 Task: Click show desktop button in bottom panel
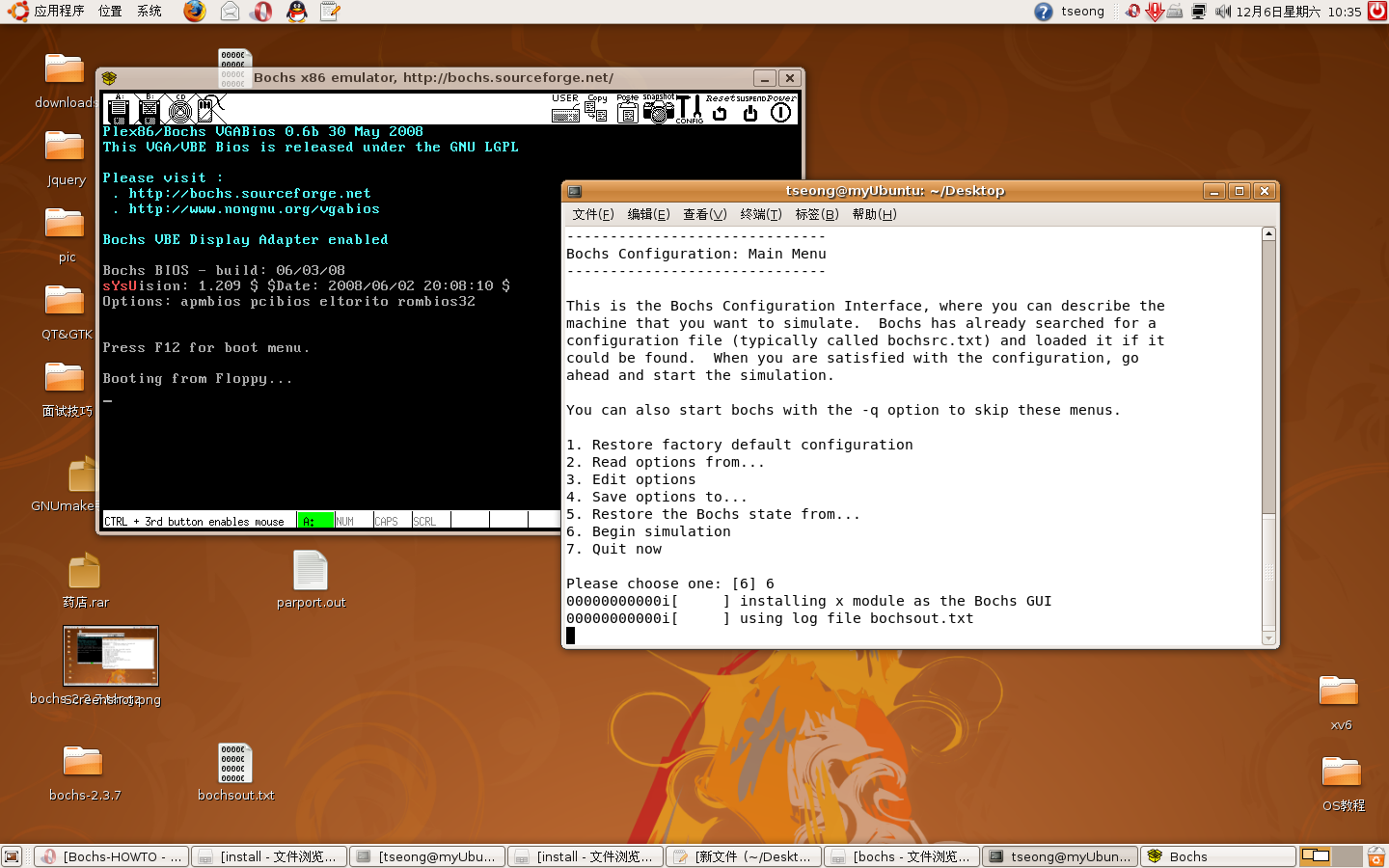(12, 856)
